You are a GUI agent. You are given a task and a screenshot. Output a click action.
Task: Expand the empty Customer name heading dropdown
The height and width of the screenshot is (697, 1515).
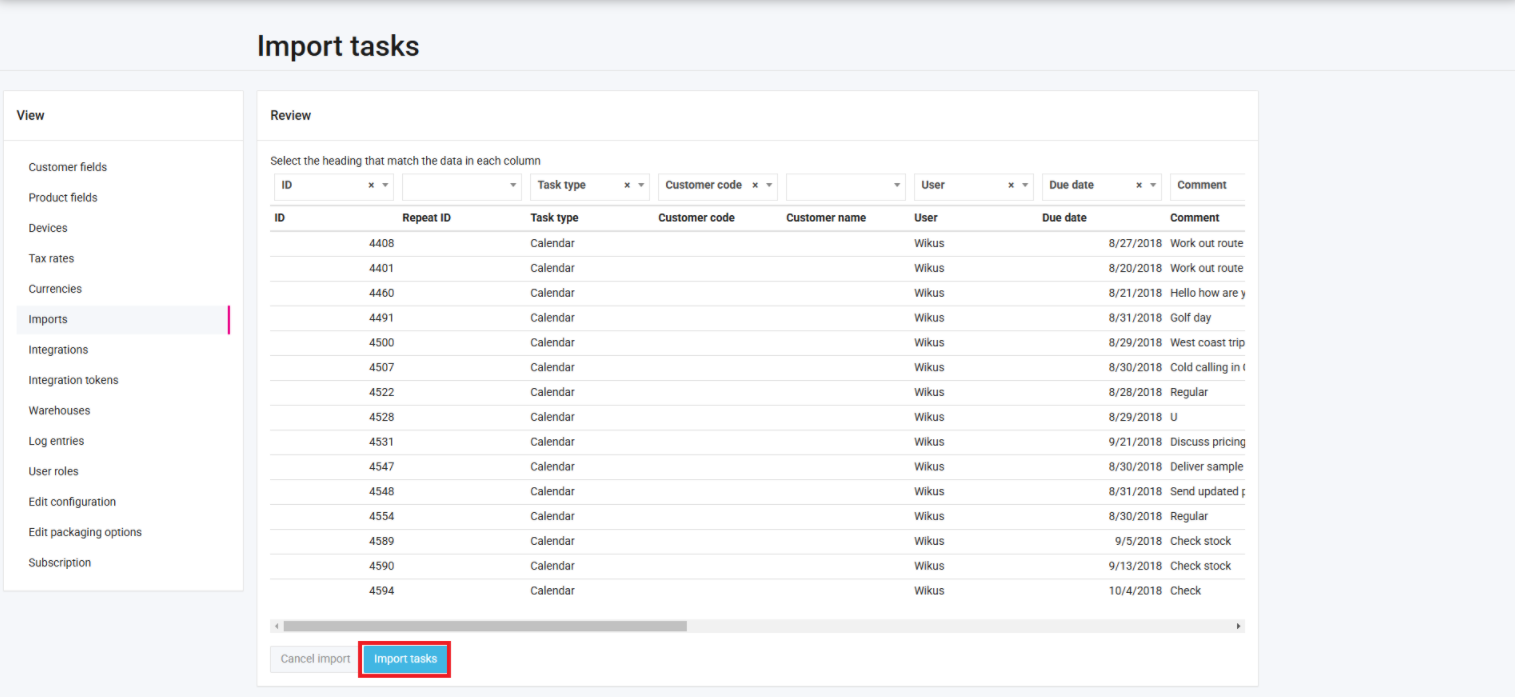pos(897,186)
